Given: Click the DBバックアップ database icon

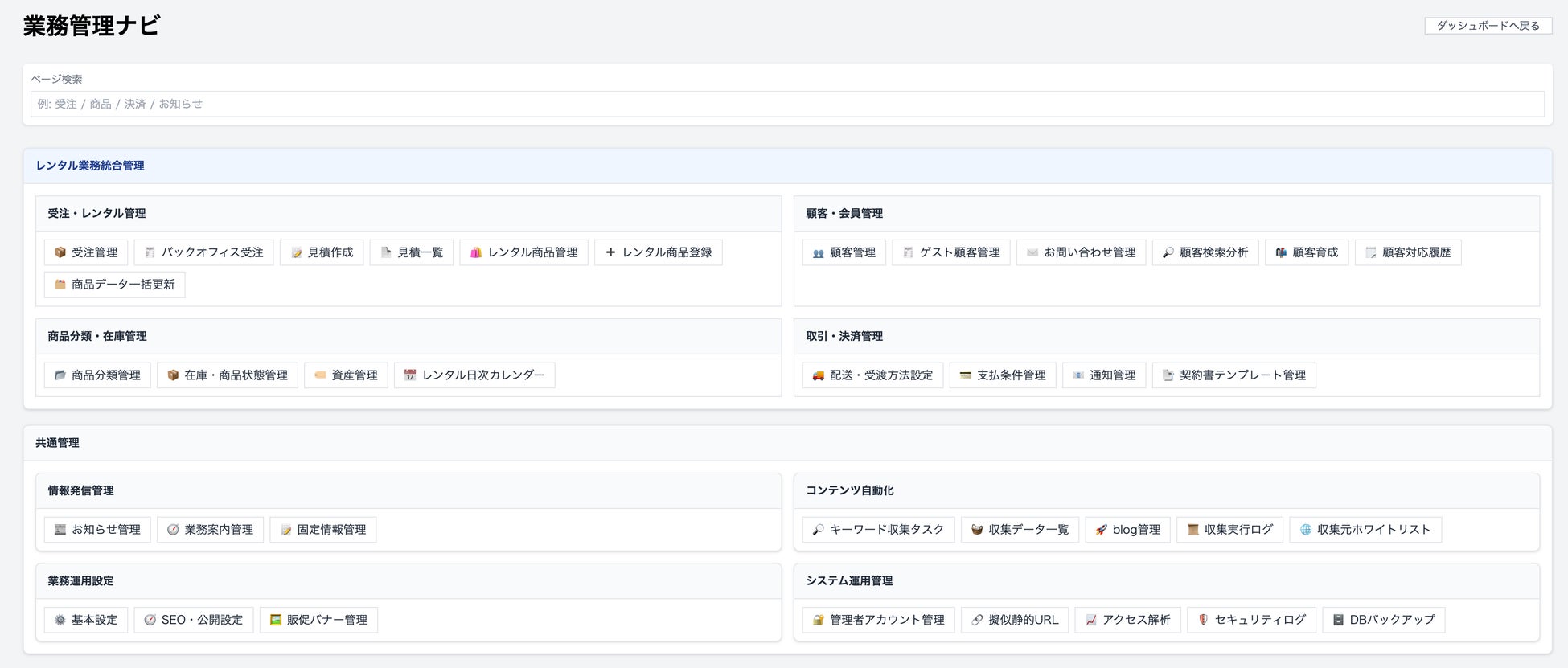Looking at the screenshot, I should click(x=1339, y=620).
